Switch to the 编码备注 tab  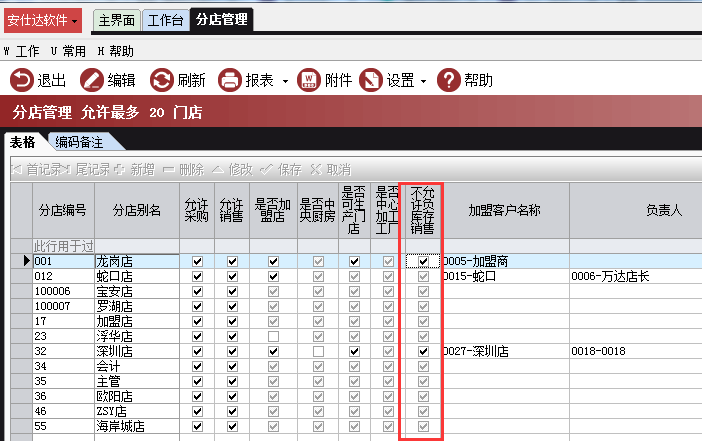pos(79,142)
